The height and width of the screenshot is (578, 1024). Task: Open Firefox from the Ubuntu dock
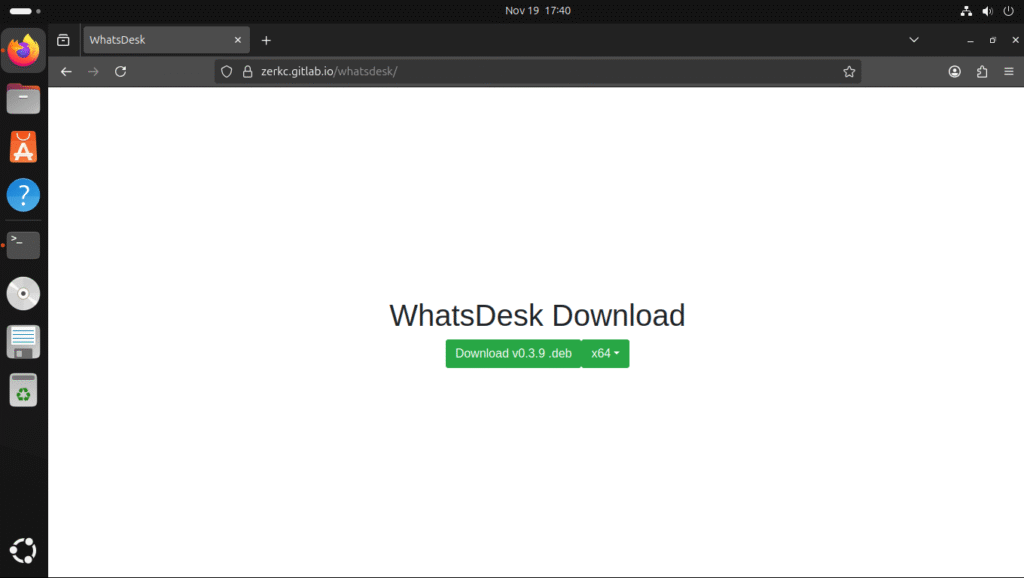point(23,50)
